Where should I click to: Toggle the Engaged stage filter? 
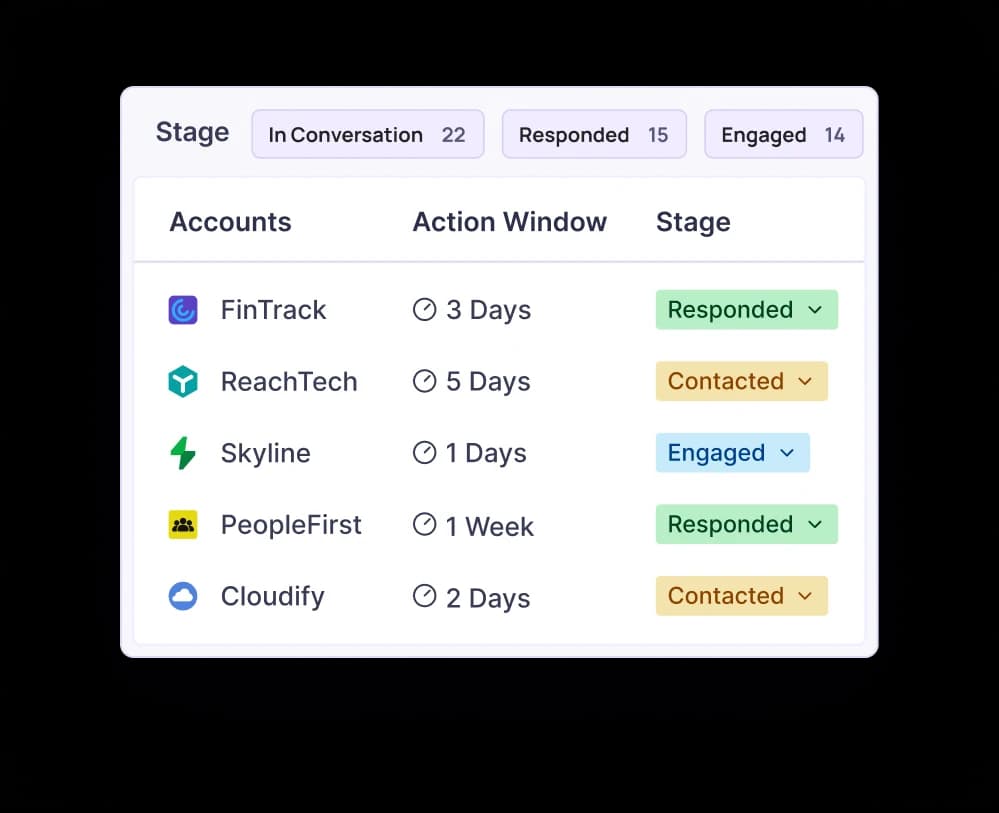click(x=783, y=133)
